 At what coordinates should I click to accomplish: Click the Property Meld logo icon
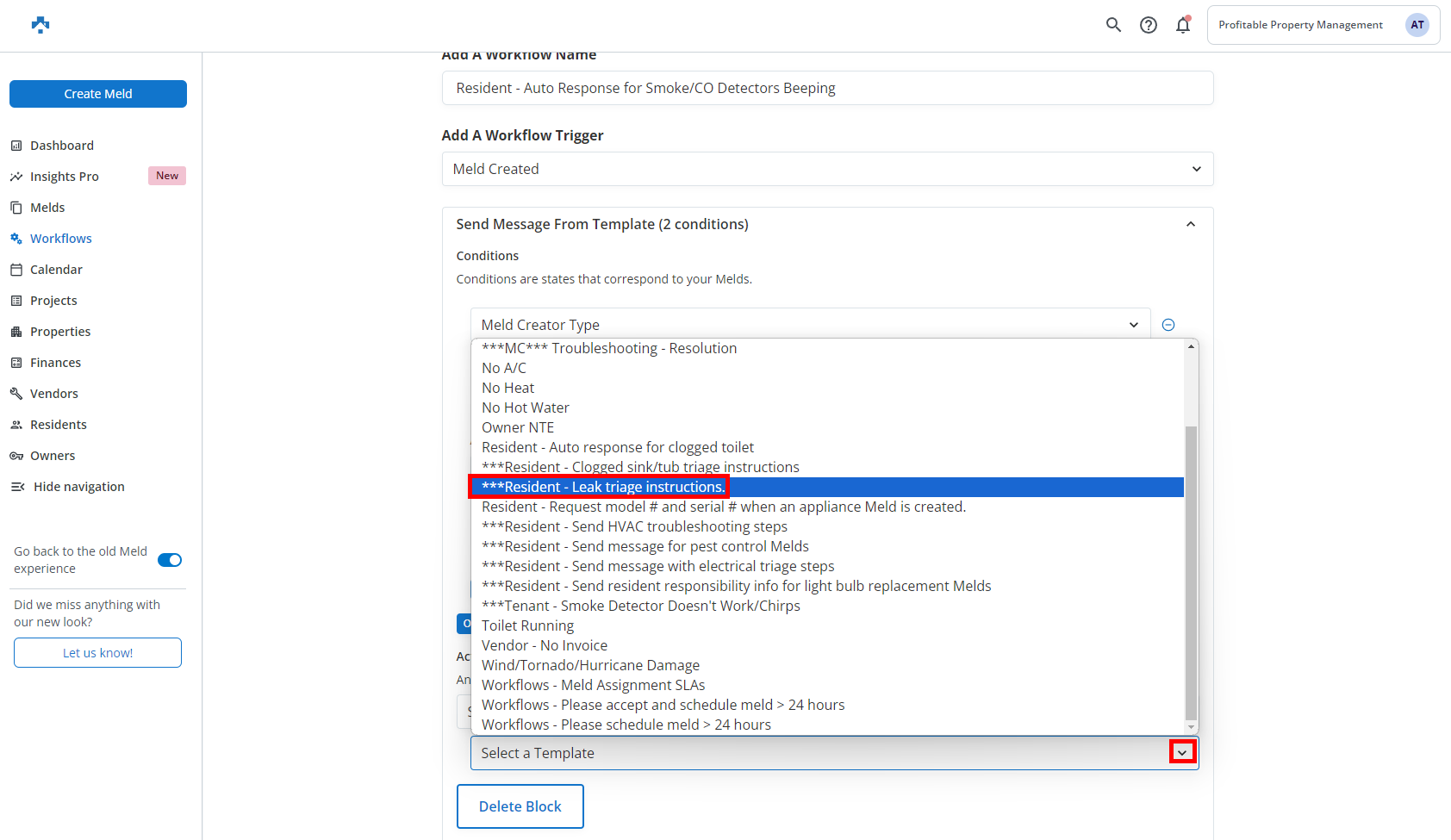(40, 25)
